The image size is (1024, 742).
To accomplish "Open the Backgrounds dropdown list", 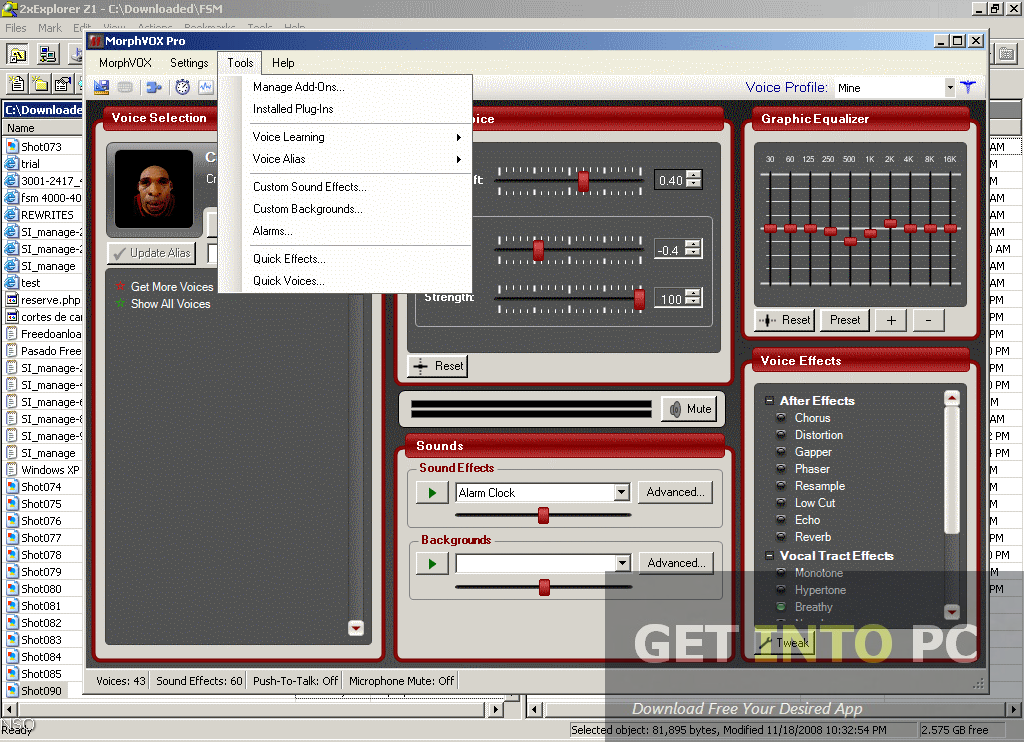I will pyautogui.click(x=622, y=563).
